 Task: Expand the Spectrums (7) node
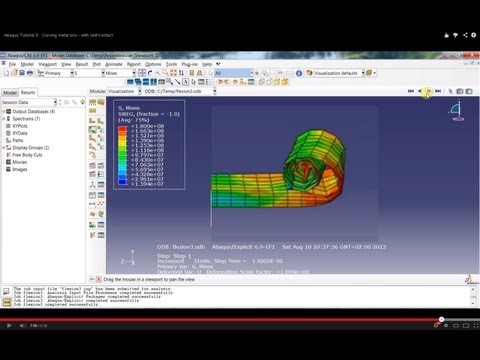[x=4, y=119]
